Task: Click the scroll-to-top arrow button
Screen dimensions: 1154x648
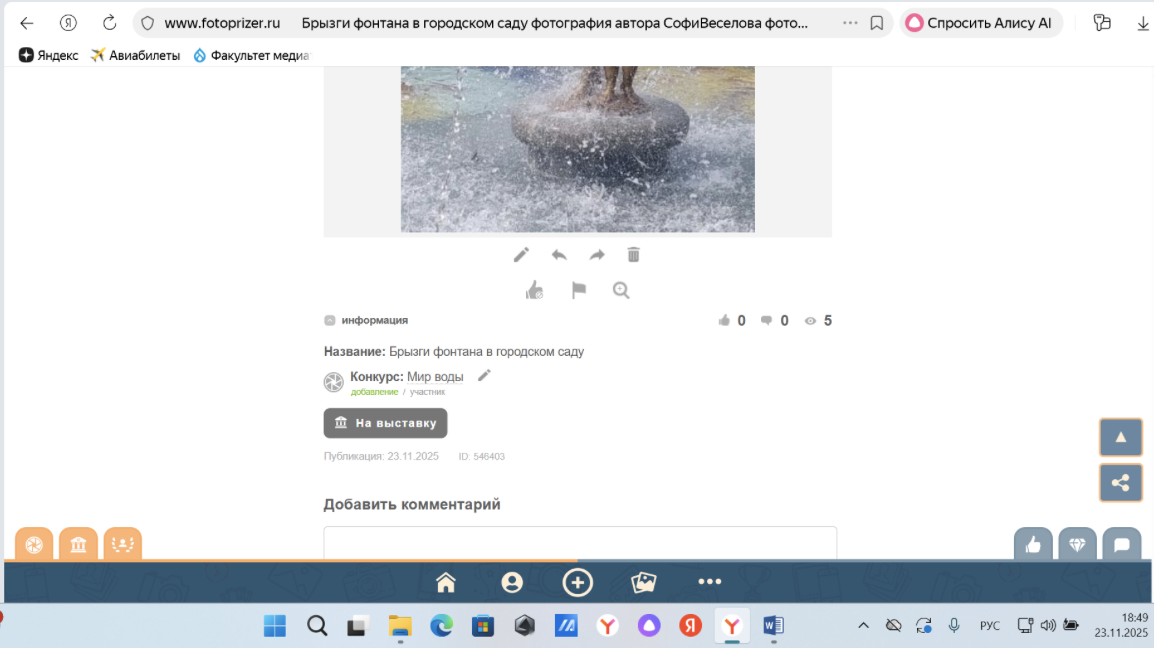Action: (1120, 437)
